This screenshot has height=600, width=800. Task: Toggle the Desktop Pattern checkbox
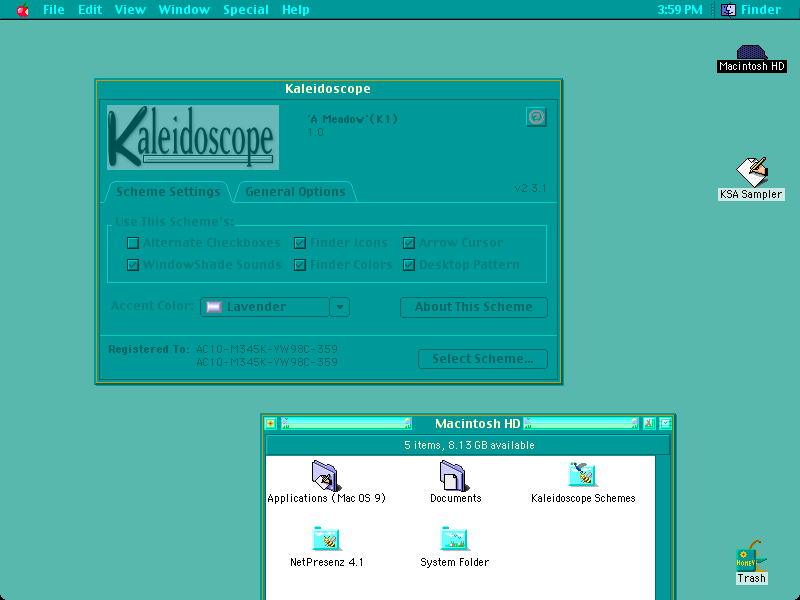coord(409,265)
